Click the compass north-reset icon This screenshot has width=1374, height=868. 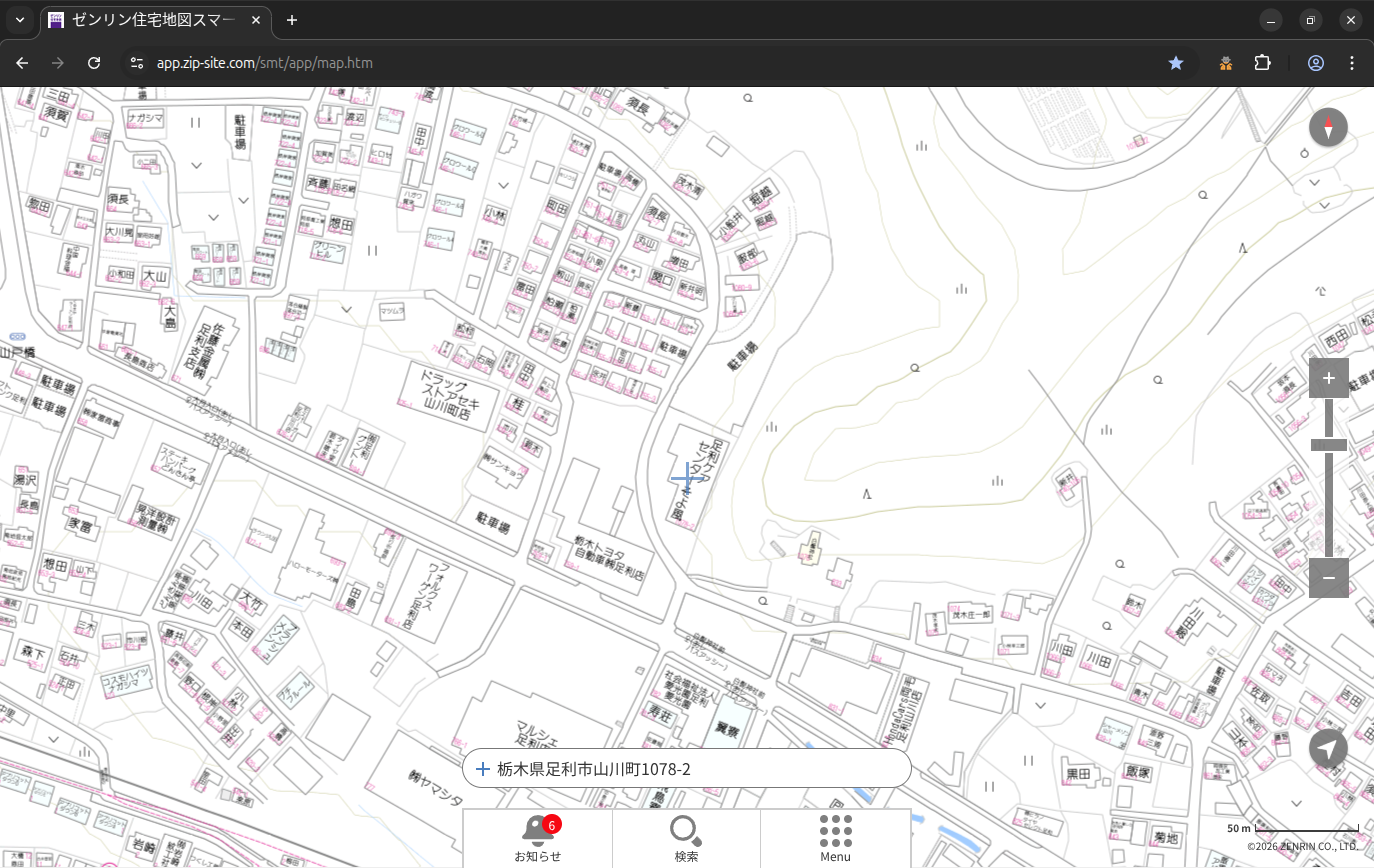(x=1328, y=127)
